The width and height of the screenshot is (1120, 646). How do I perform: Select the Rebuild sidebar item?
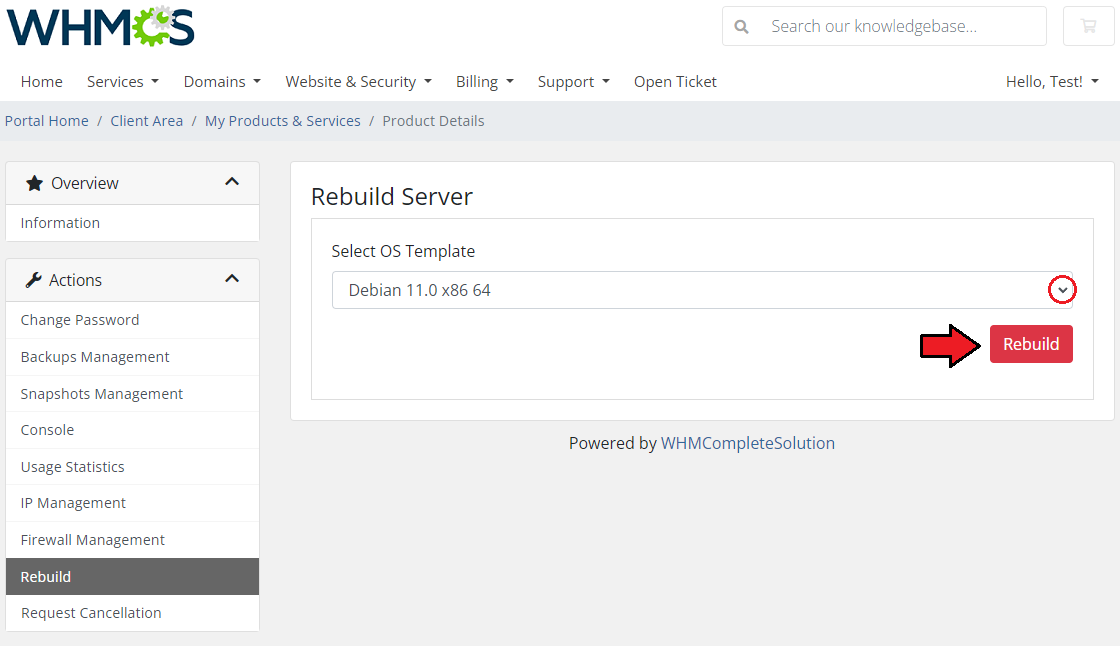132,577
